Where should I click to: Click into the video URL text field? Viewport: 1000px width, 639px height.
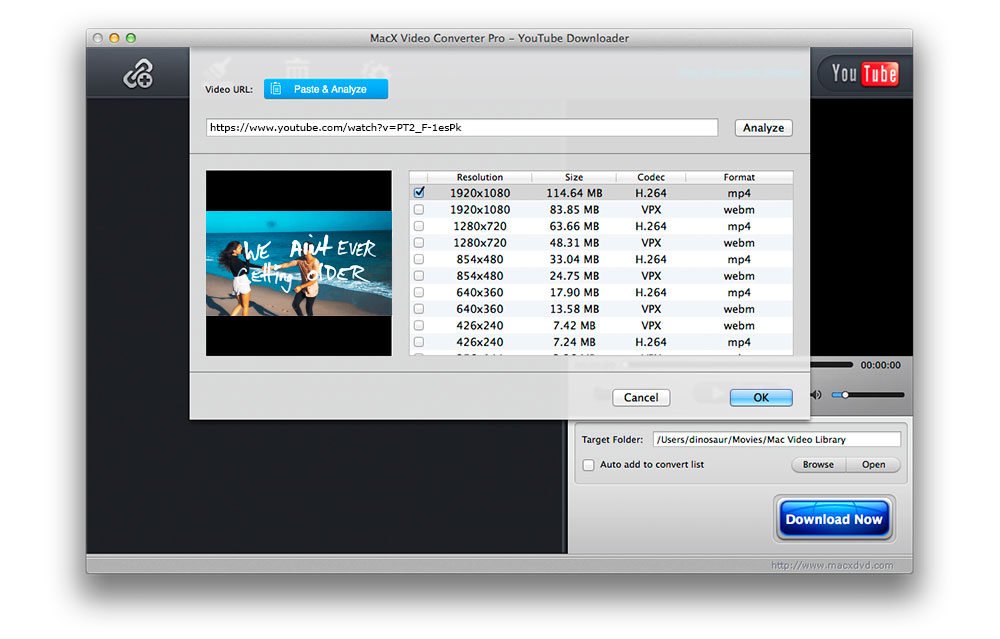pyautogui.click(x=462, y=128)
